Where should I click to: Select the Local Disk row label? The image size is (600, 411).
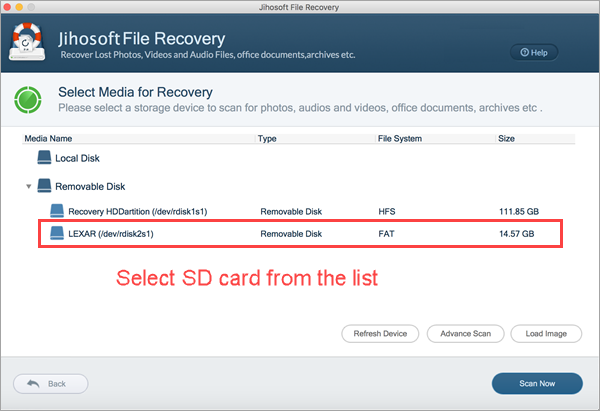click(77, 158)
